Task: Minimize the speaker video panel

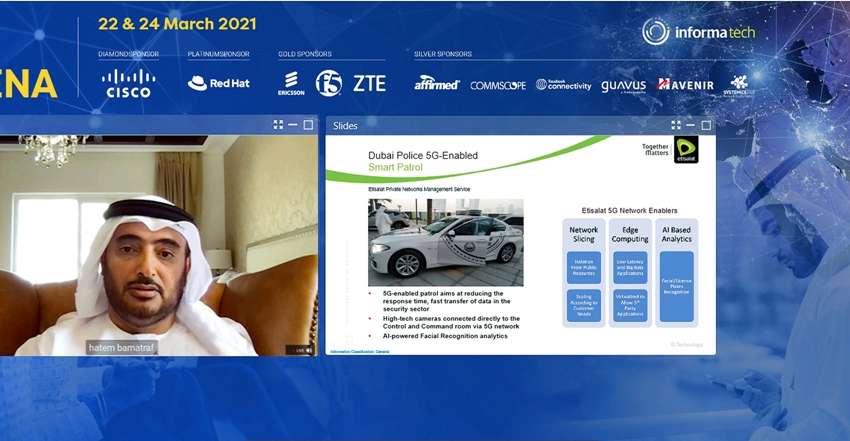Action: click(293, 125)
